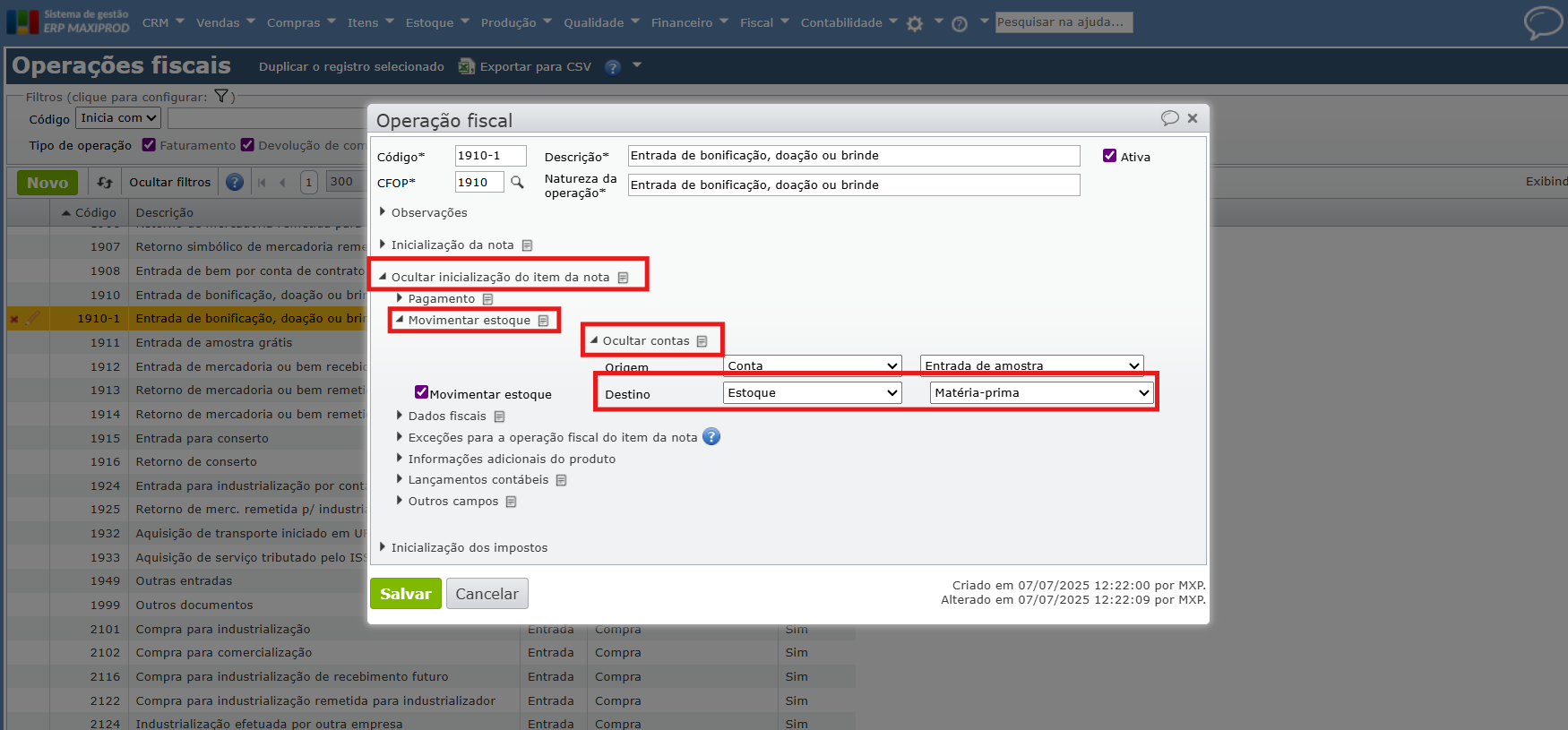Screen dimensions: 1568x730
Task: Open the Origem Conta dropdown
Action: pos(813,365)
